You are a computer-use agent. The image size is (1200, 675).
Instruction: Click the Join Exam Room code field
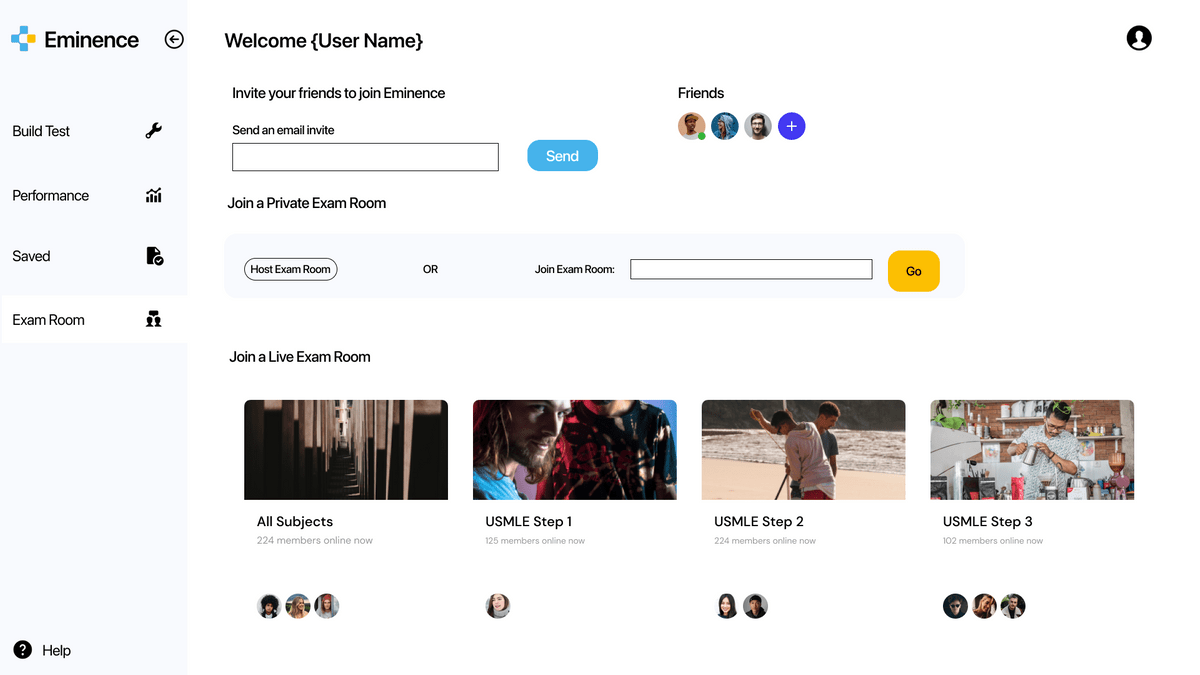(751, 269)
